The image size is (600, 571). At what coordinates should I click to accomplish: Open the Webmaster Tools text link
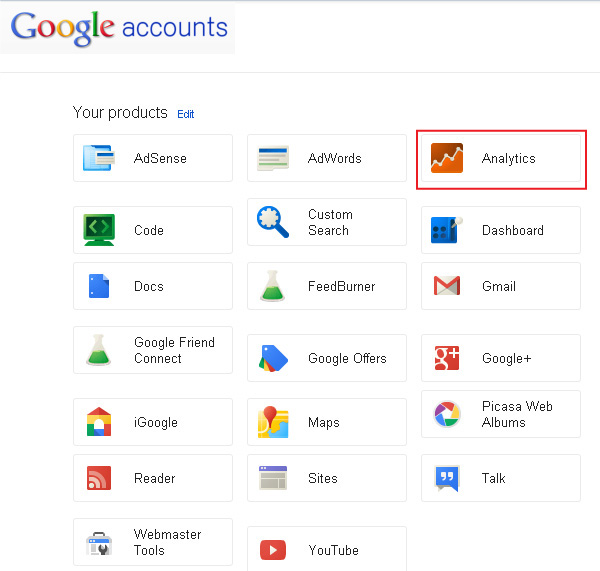click(167, 542)
